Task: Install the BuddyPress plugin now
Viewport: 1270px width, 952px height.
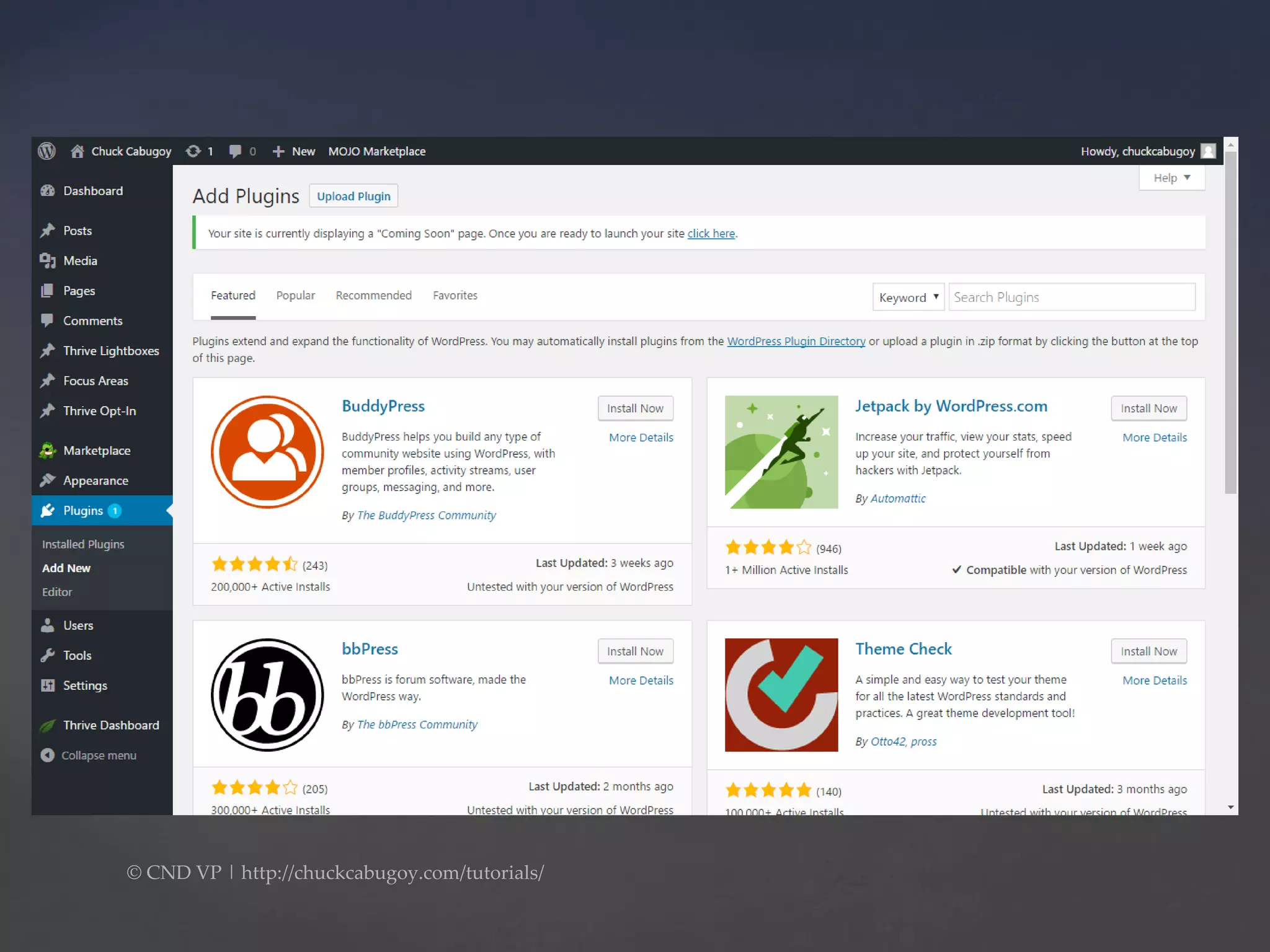Action: [x=636, y=408]
